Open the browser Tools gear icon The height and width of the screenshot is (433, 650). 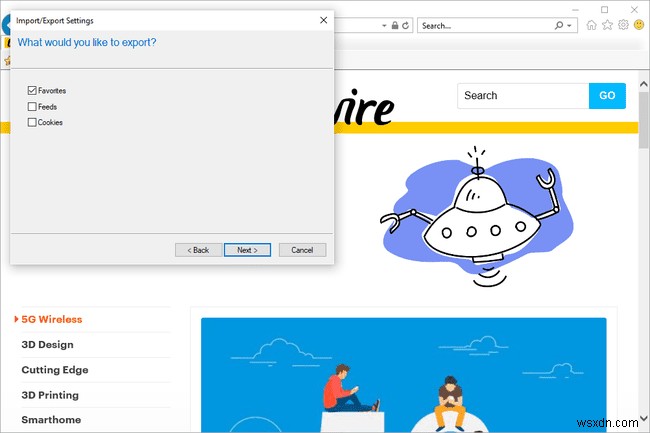(x=623, y=25)
